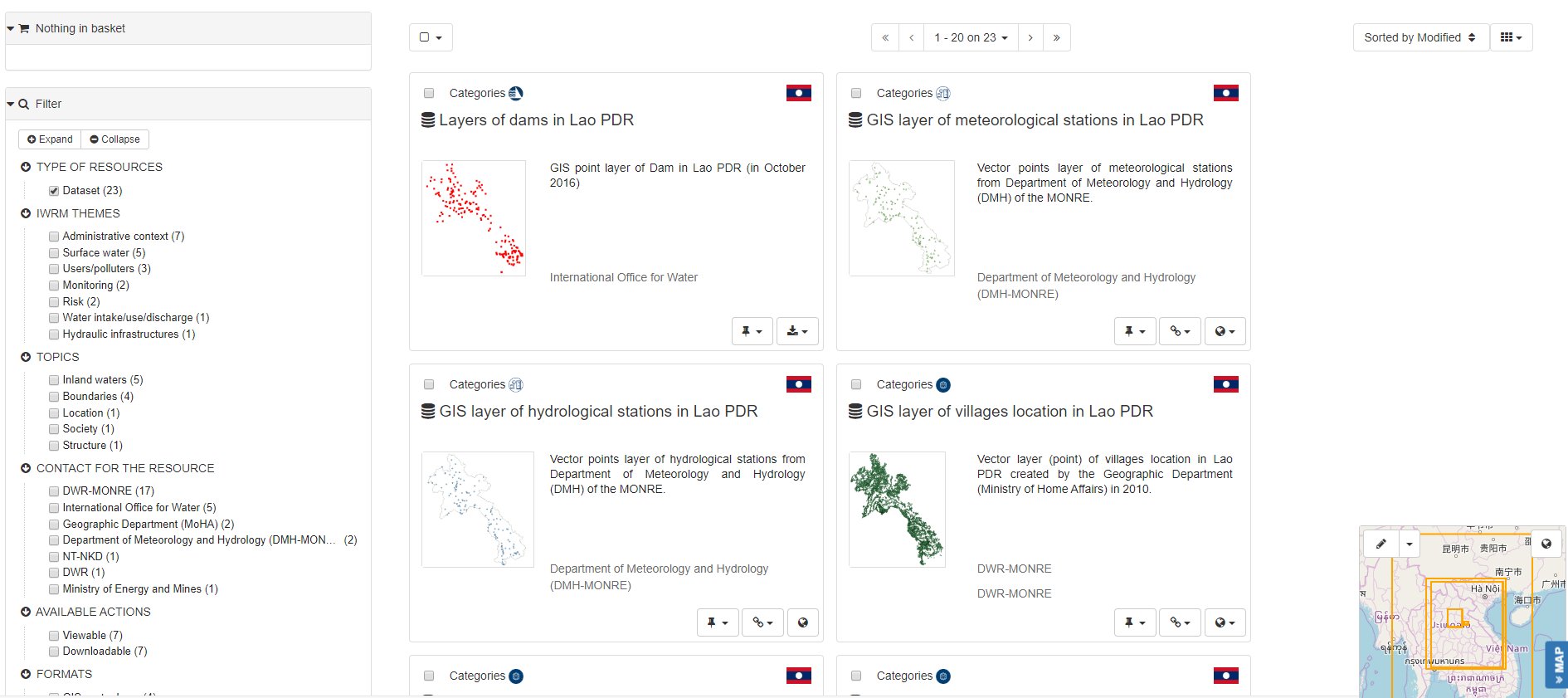Open the grid view layout selector
Image resolution: width=1568 pixels, height=698 pixels.
[x=1511, y=37]
